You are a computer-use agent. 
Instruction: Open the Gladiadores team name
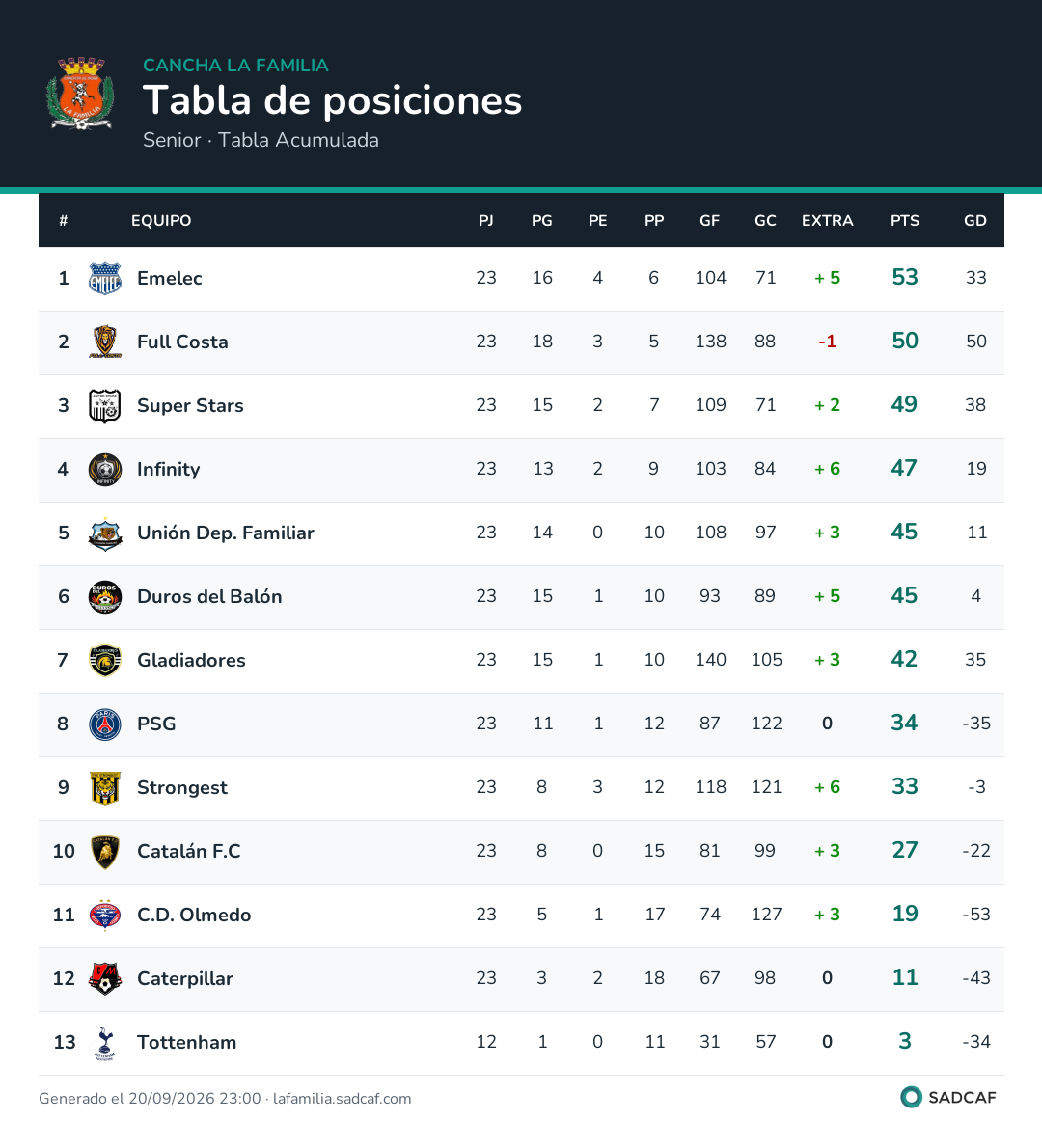click(x=191, y=661)
